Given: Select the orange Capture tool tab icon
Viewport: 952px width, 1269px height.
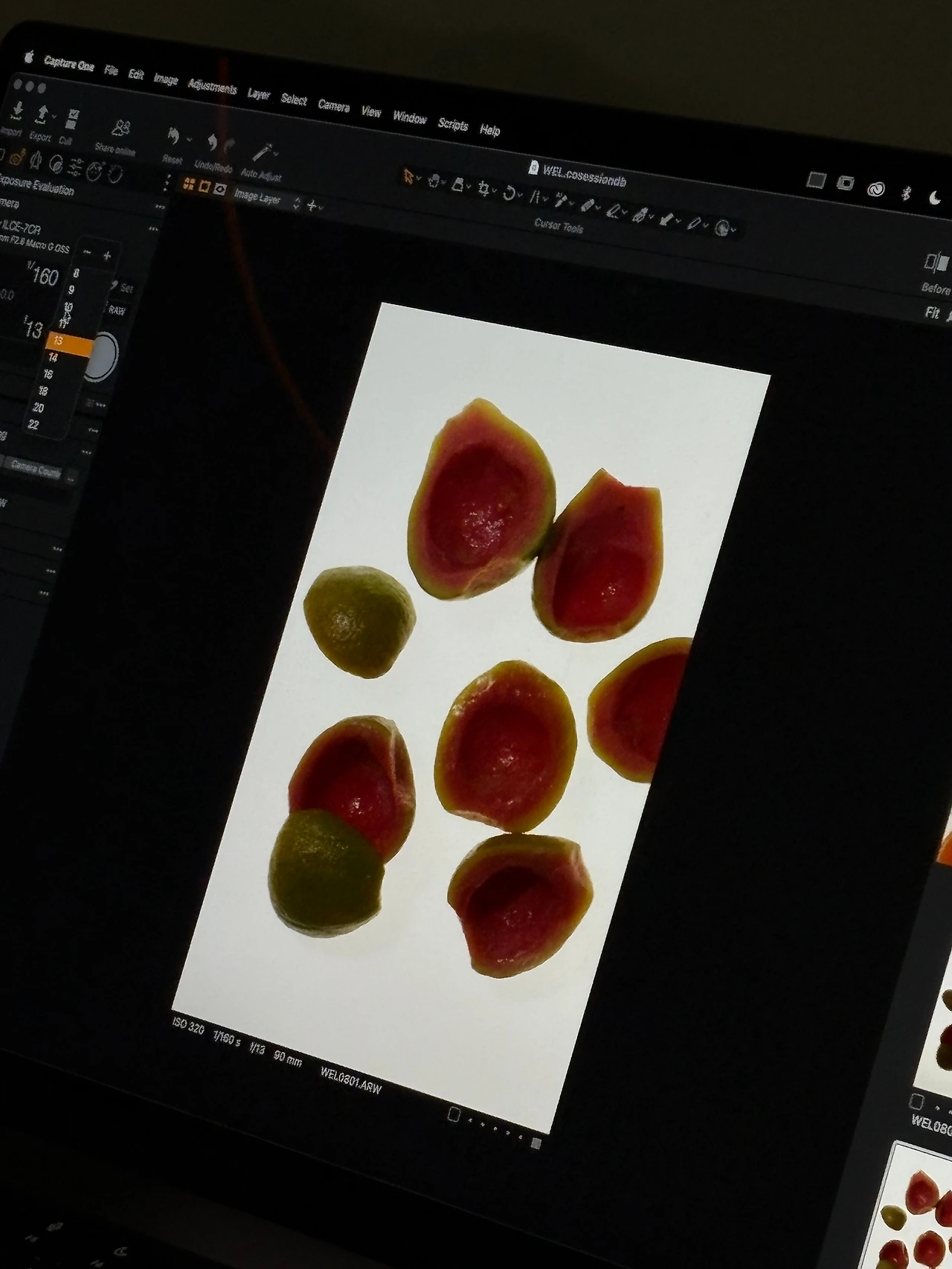Looking at the screenshot, I should (18, 158).
